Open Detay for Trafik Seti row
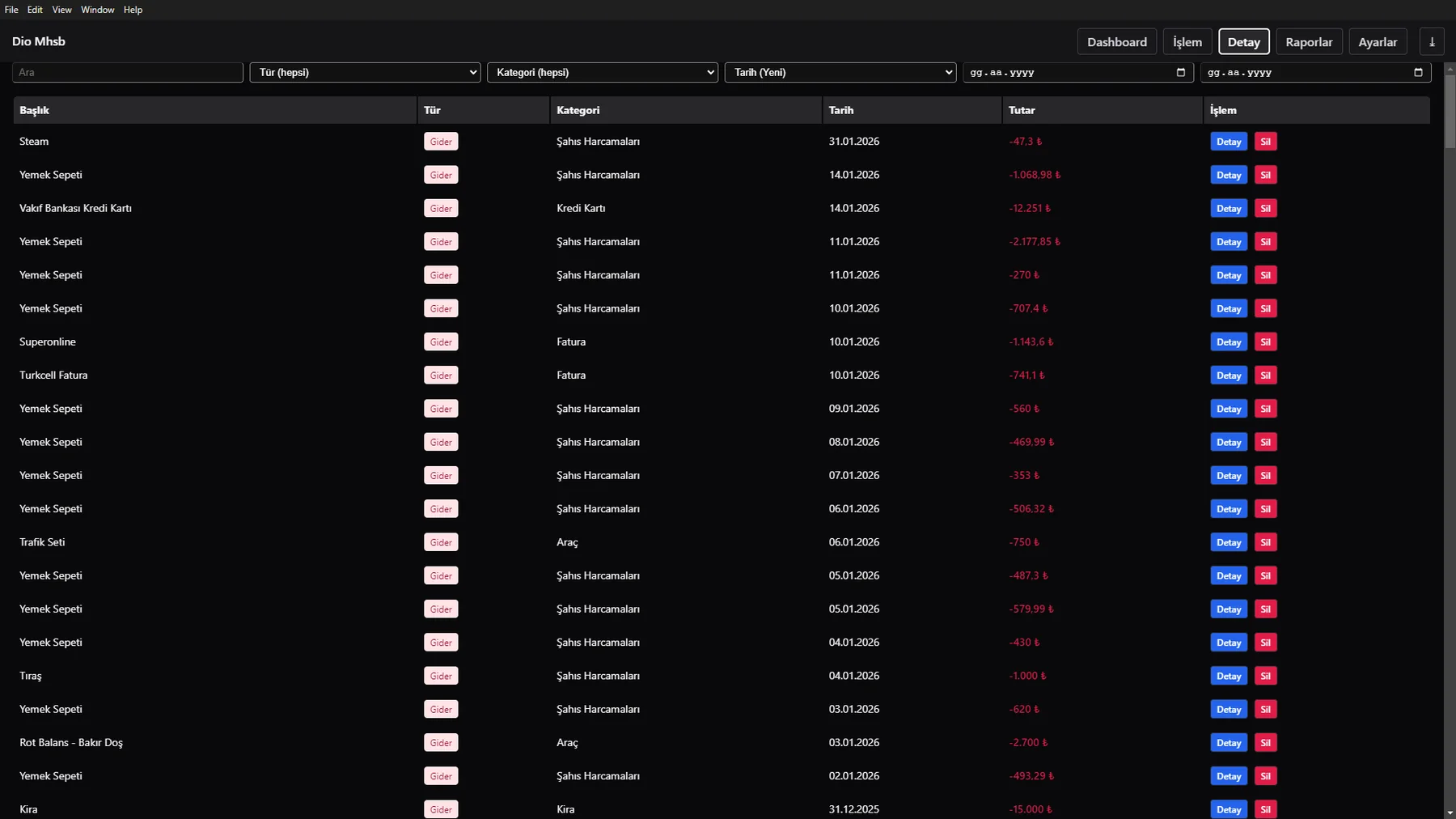The height and width of the screenshot is (819, 1456). (1229, 542)
